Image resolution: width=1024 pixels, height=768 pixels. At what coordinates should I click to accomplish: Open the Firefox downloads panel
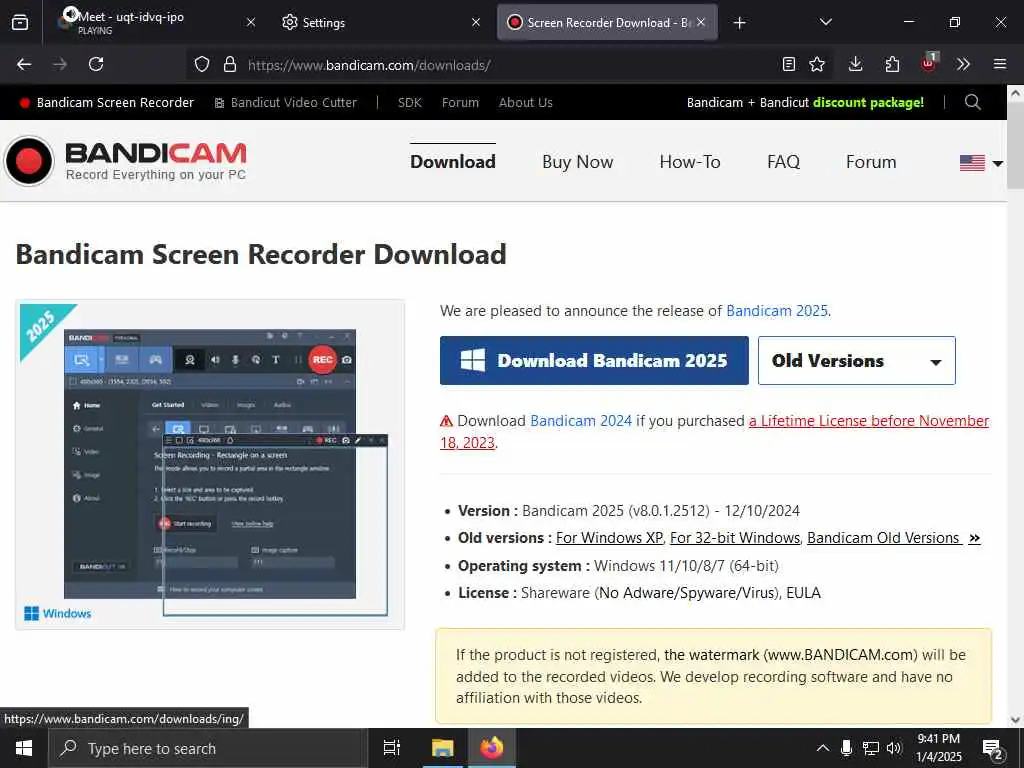tap(856, 64)
